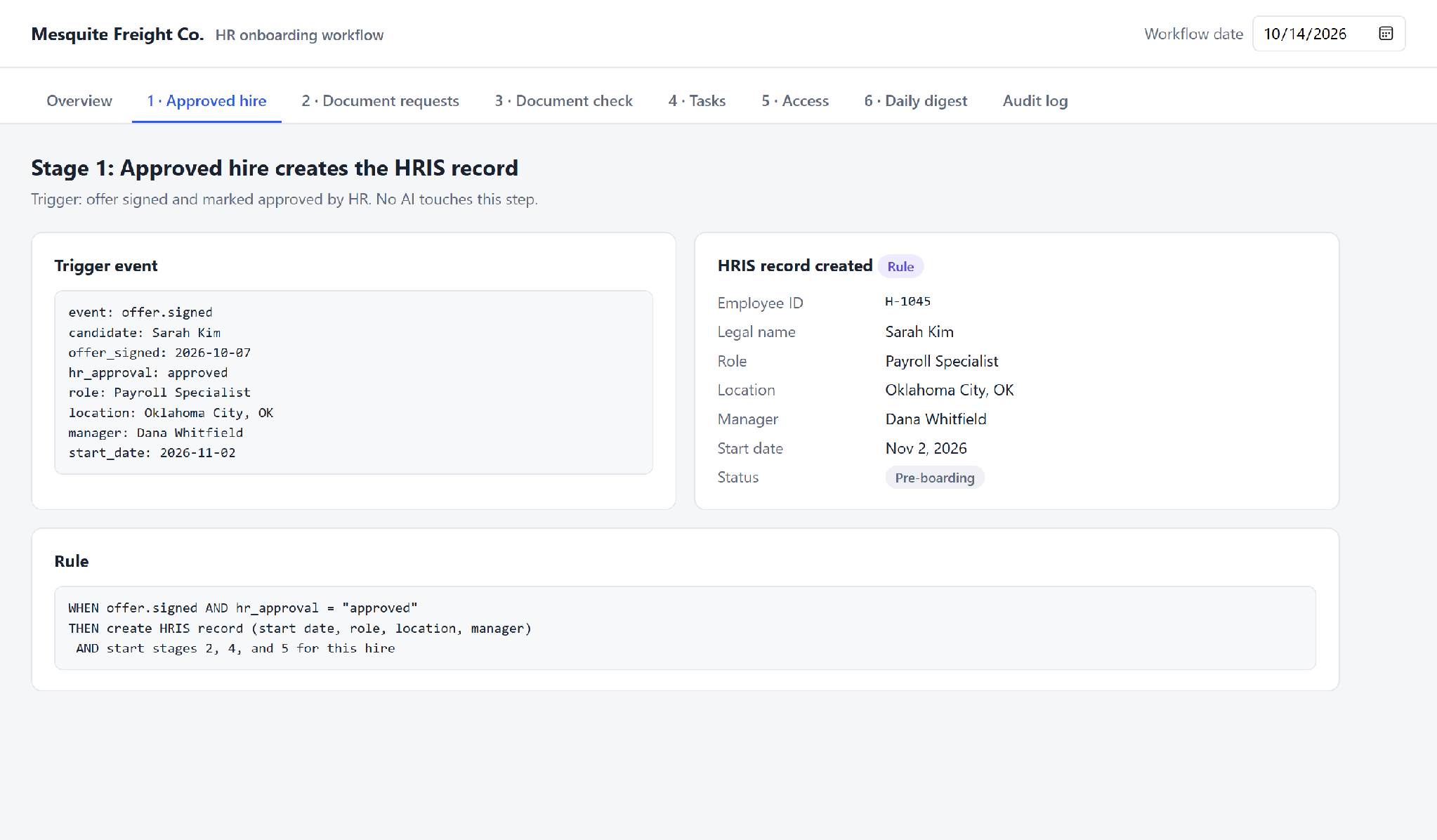Click the AND start stages 2, 4, and 5 line
Viewport: 1437px width, 840px height.
click(235, 648)
